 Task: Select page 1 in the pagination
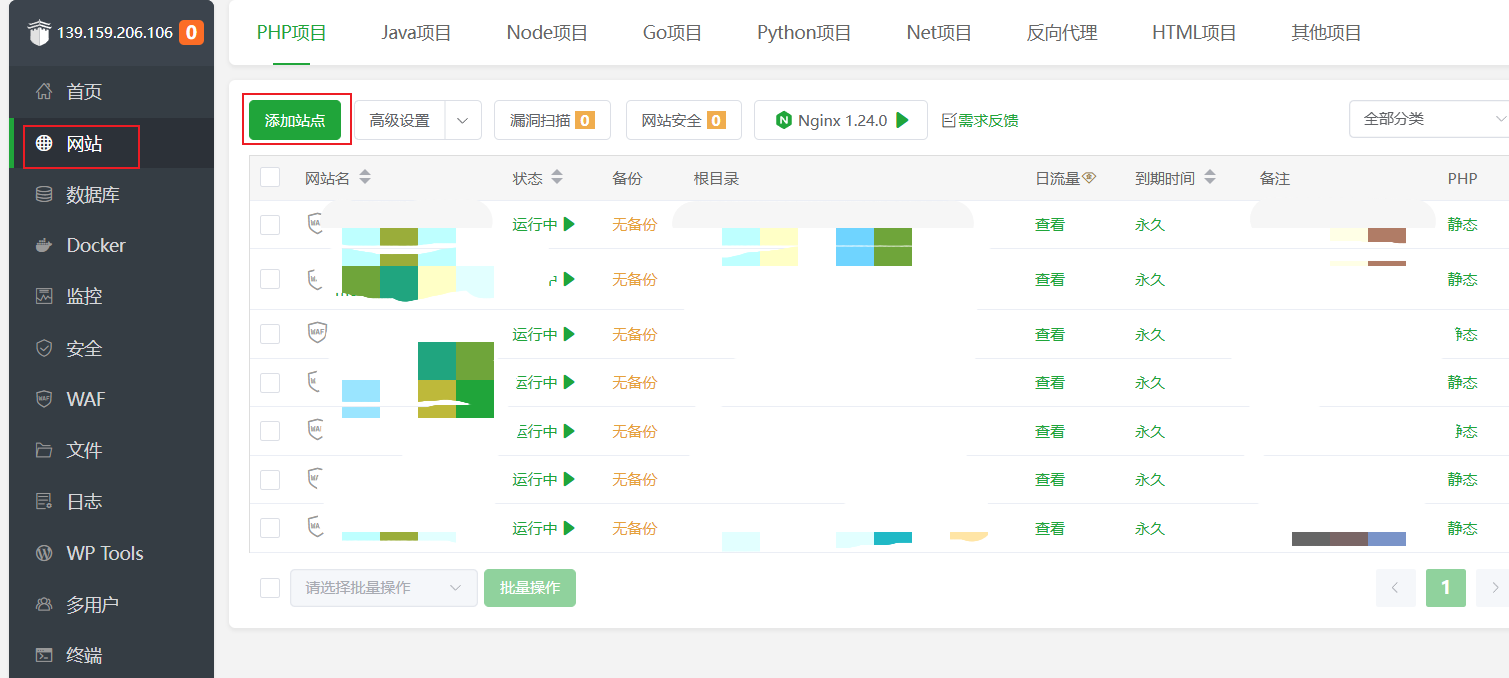point(1446,588)
